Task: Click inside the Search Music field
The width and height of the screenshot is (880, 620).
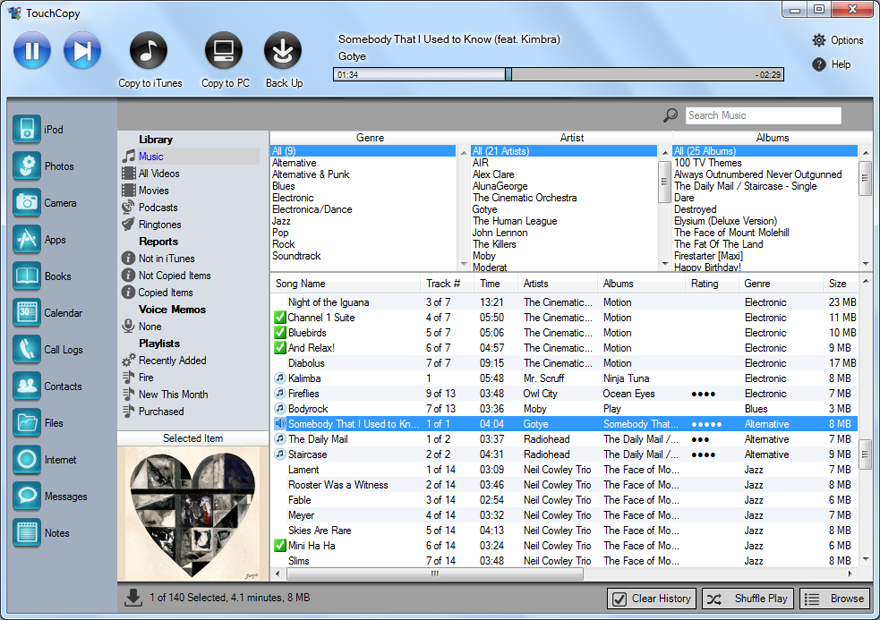Action: coord(762,115)
